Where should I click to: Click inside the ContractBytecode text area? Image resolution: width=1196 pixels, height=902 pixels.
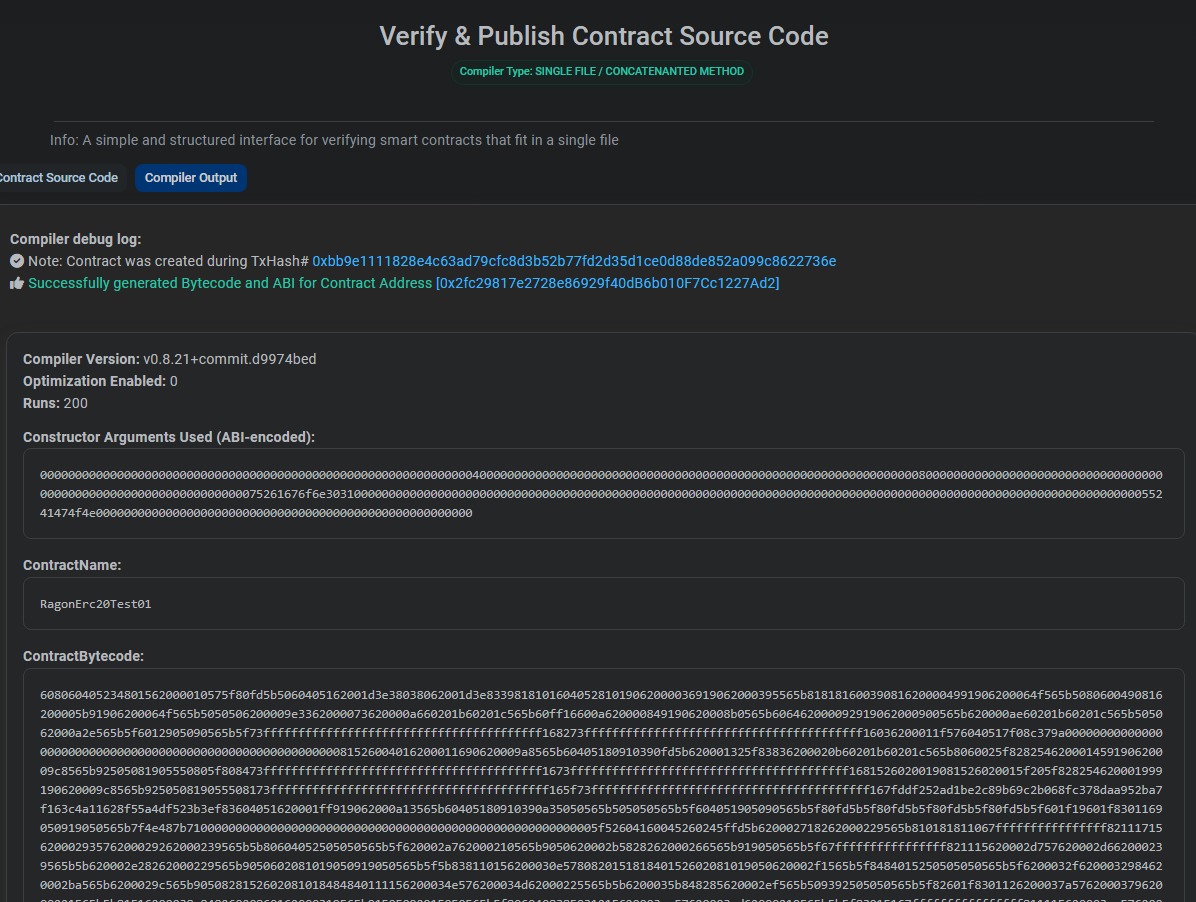[603, 785]
